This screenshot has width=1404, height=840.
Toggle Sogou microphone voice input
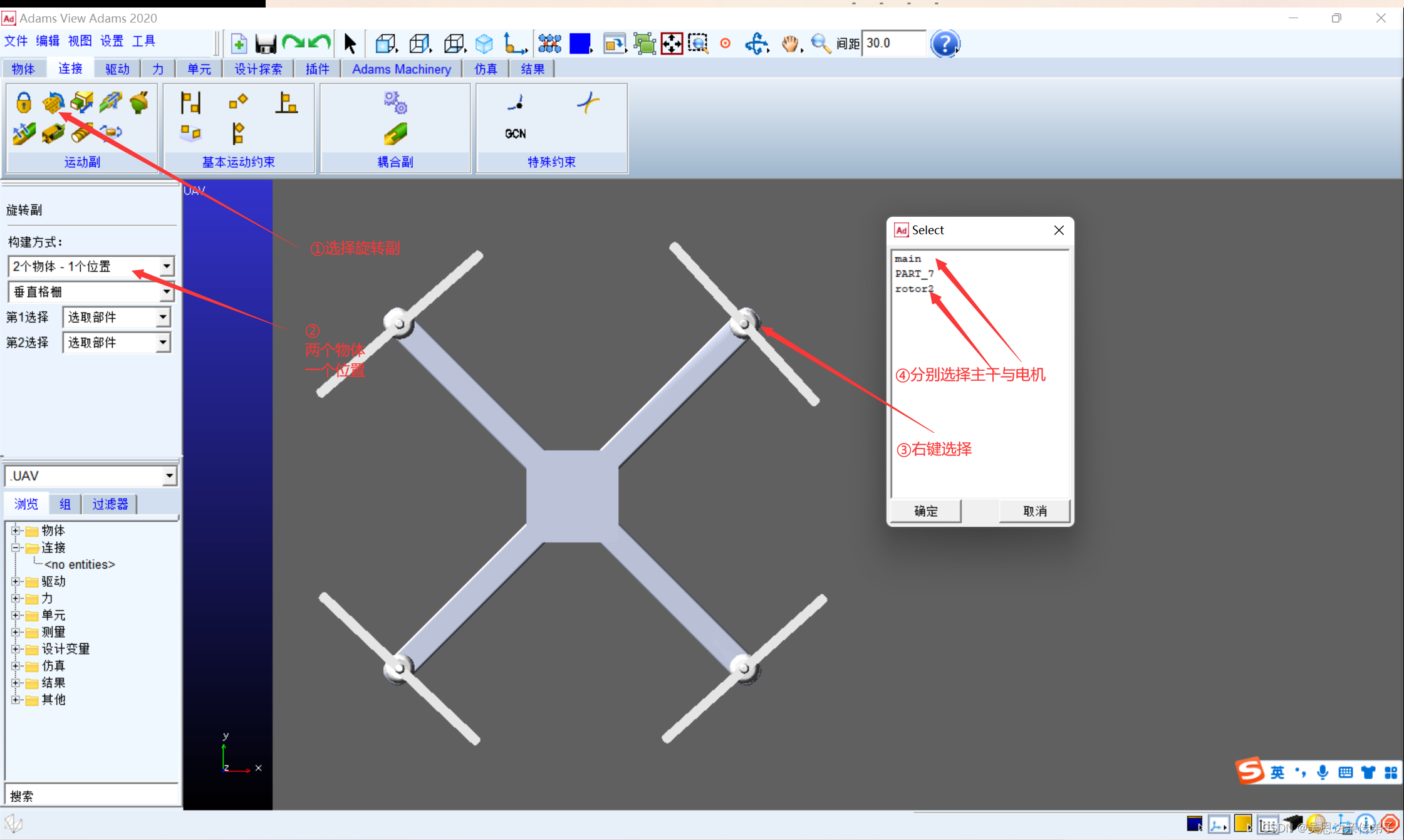[x=1322, y=772]
